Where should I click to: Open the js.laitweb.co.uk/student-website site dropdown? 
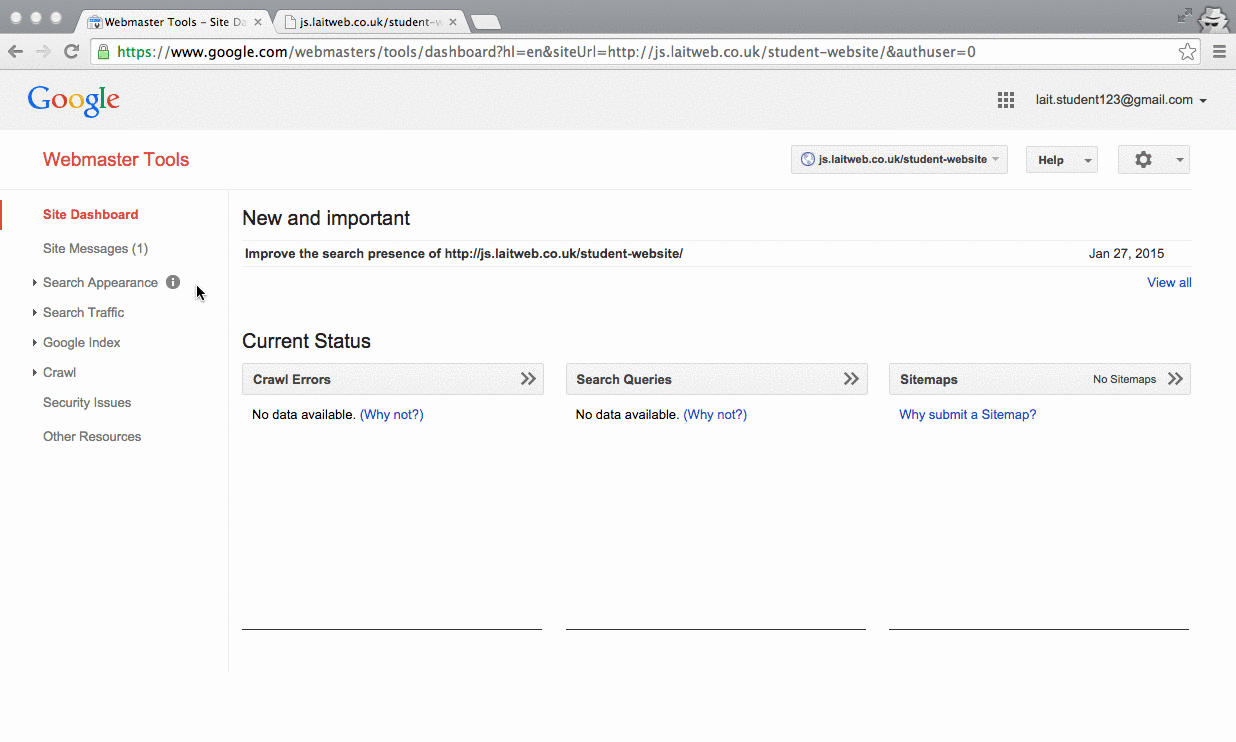[899, 160]
